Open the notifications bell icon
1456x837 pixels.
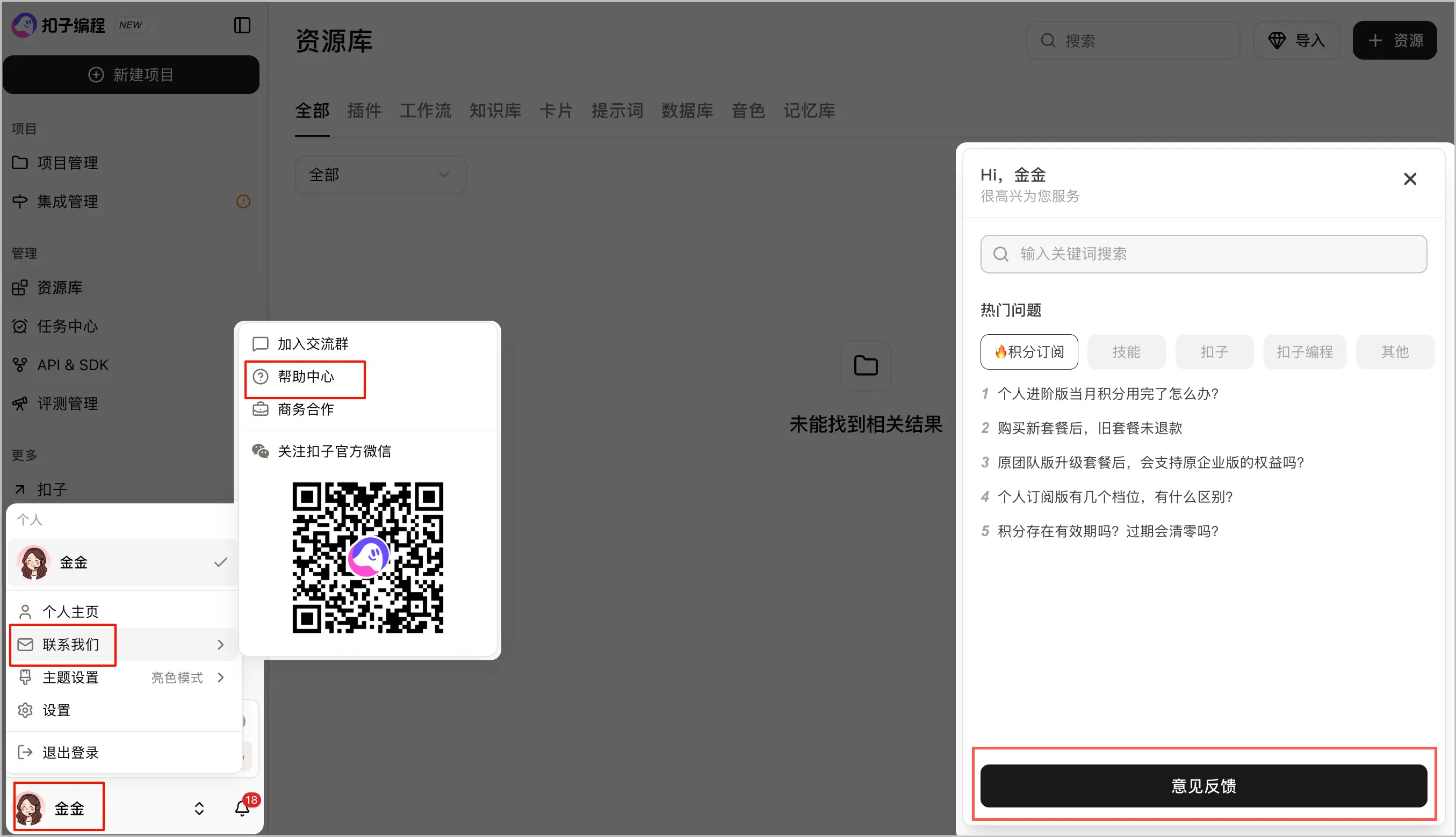tap(242, 808)
